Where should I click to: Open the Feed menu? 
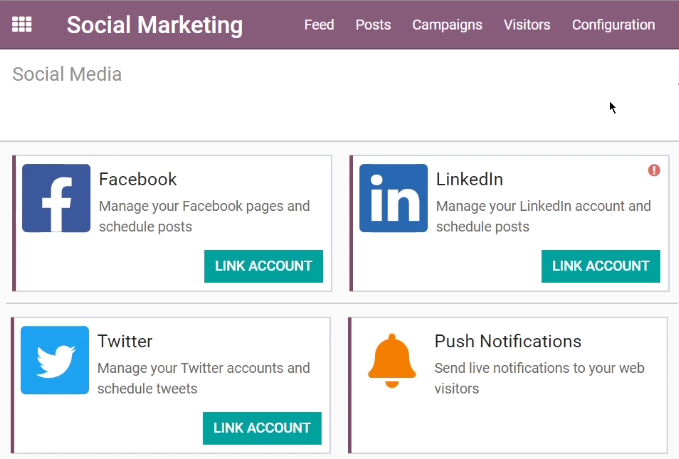[319, 25]
